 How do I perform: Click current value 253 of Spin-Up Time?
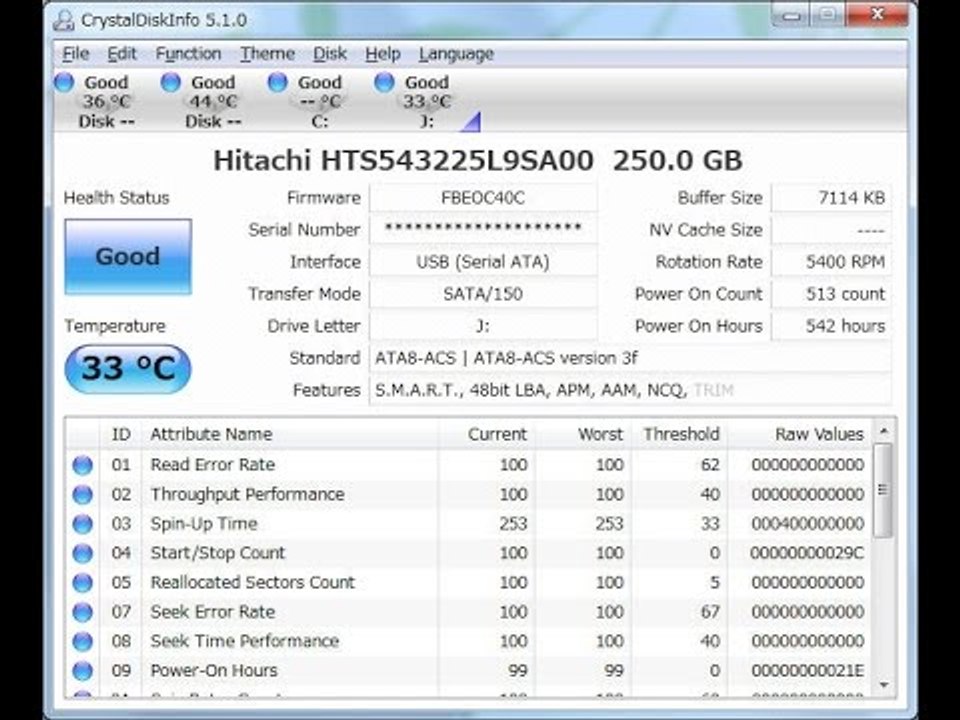pyautogui.click(x=513, y=524)
